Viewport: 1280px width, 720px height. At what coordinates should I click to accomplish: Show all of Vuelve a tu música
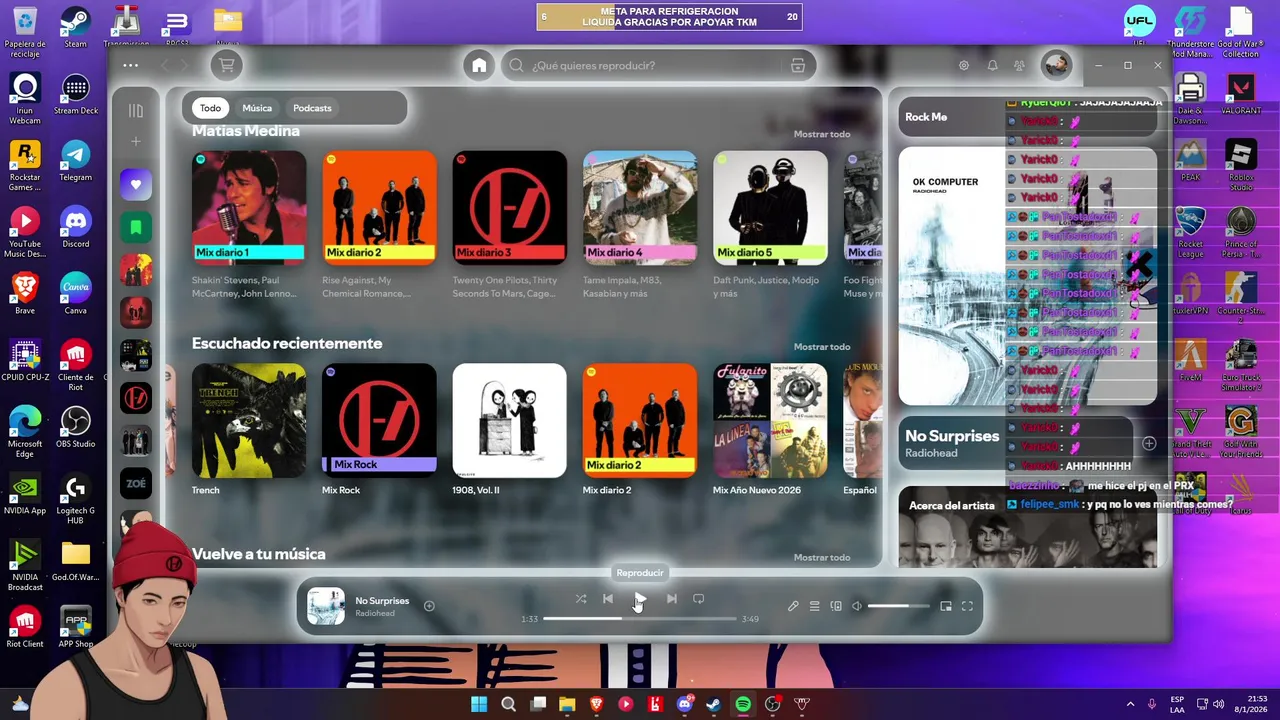822,558
